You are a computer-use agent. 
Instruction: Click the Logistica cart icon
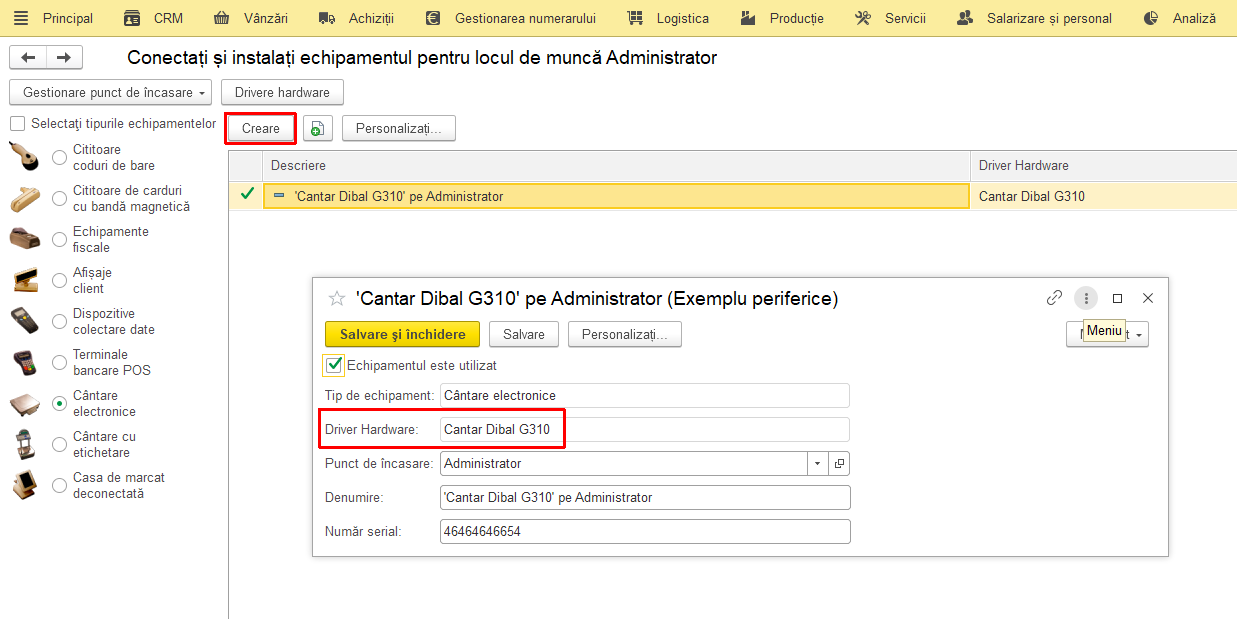[635, 18]
